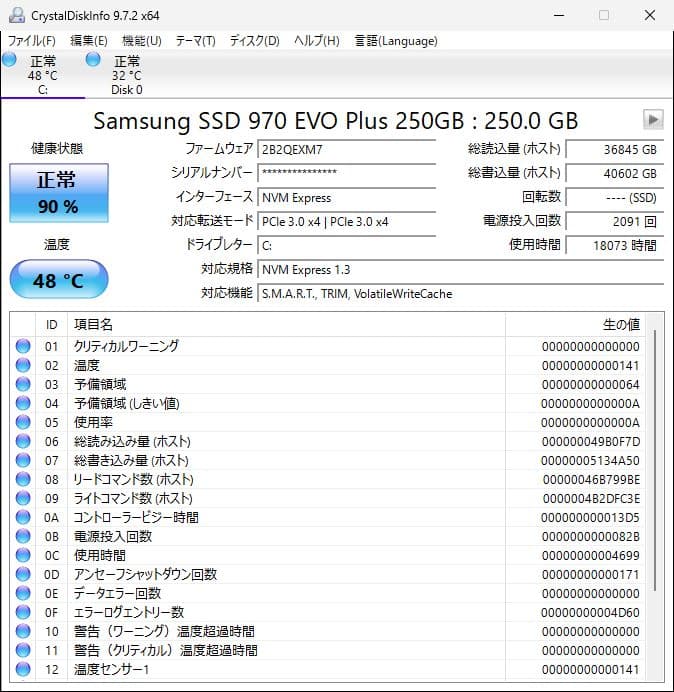Select the エラーログエントリー数 attribute name
Image resolution: width=674 pixels, height=692 pixels.
click(128, 612)
